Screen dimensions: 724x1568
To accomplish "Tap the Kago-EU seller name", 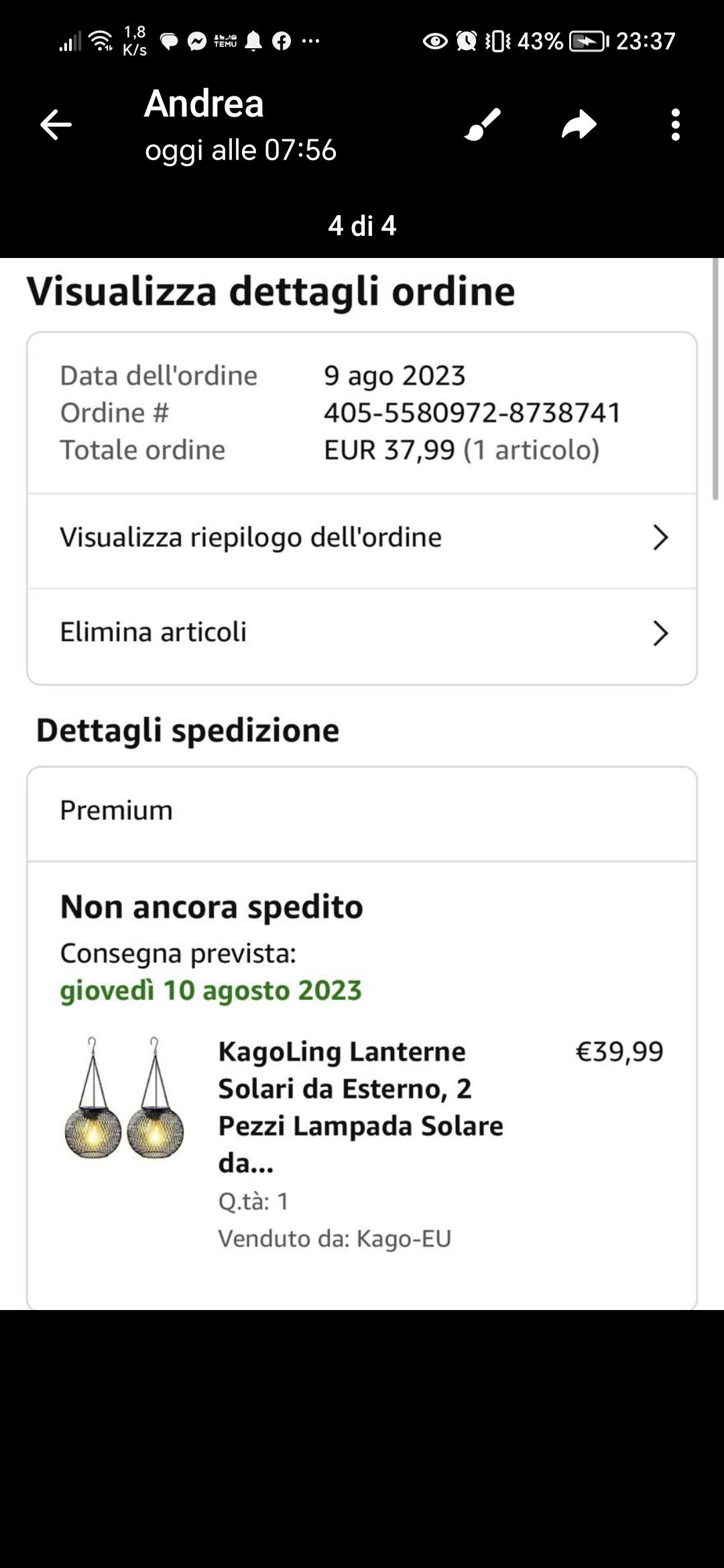I will [404, 1238].
